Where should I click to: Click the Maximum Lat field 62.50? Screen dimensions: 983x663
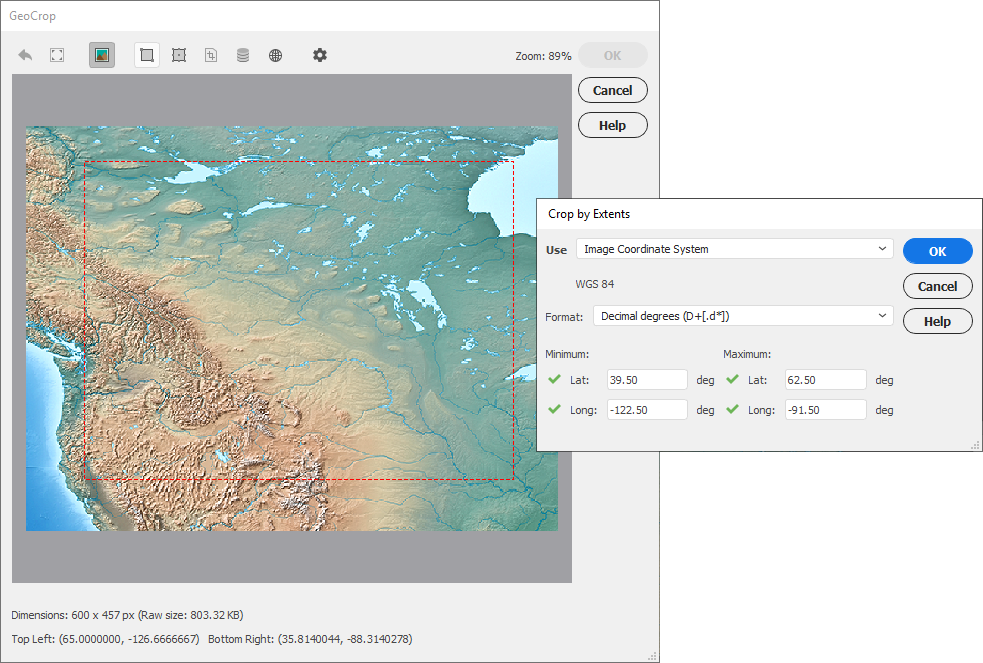pyautogui.click(x=826, y=380)
